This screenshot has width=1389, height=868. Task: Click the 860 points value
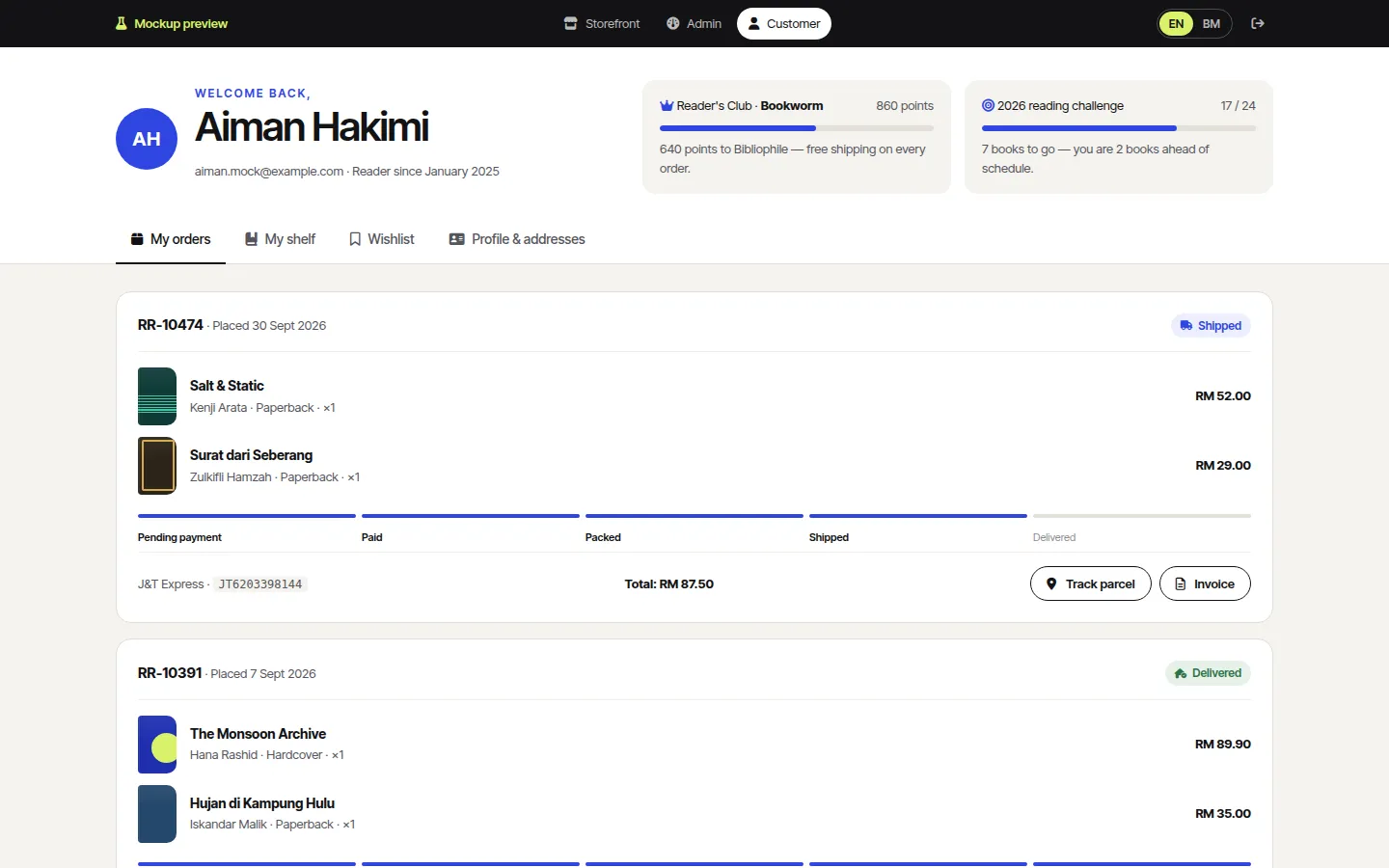pyautogui.click(x=905, y=106)
